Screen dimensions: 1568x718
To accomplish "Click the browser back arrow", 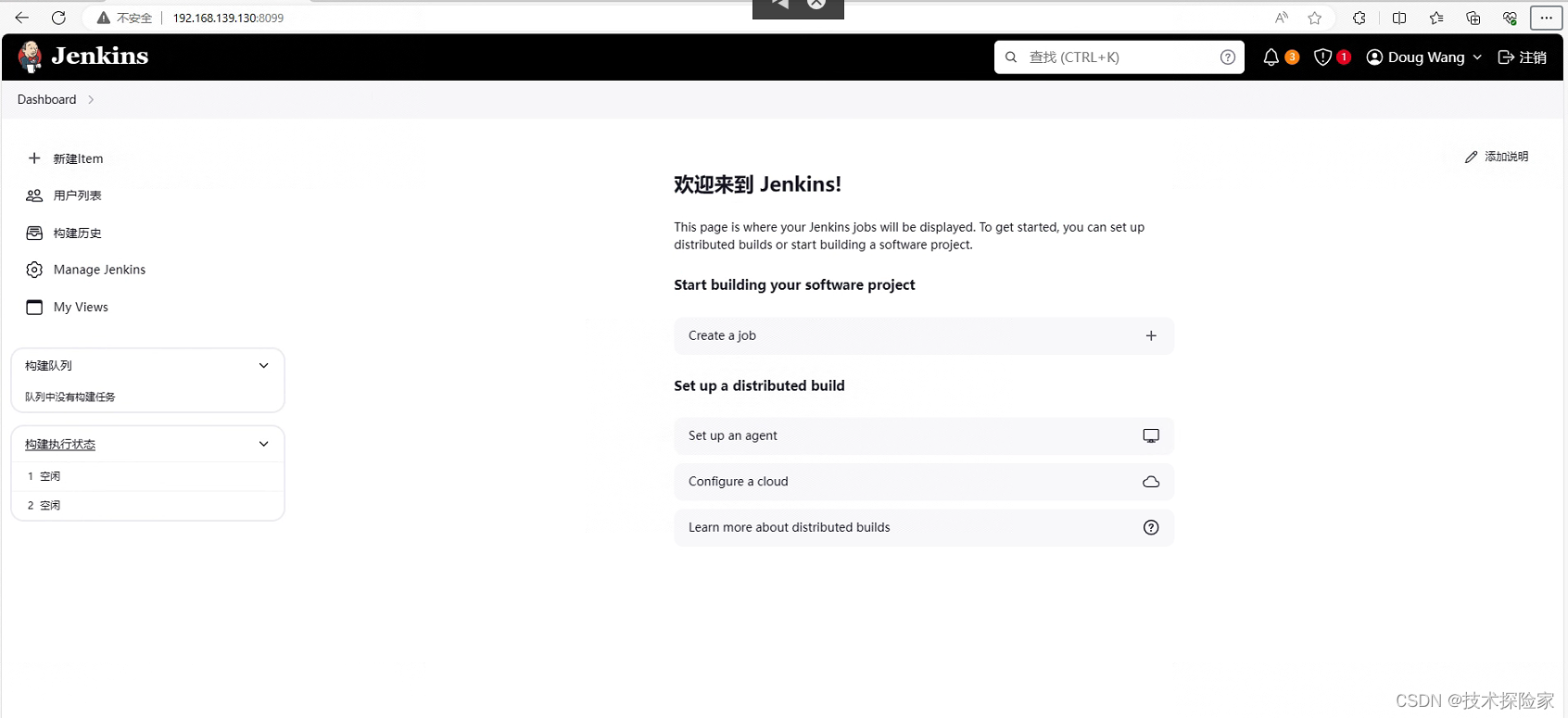I will pos(22,18).
